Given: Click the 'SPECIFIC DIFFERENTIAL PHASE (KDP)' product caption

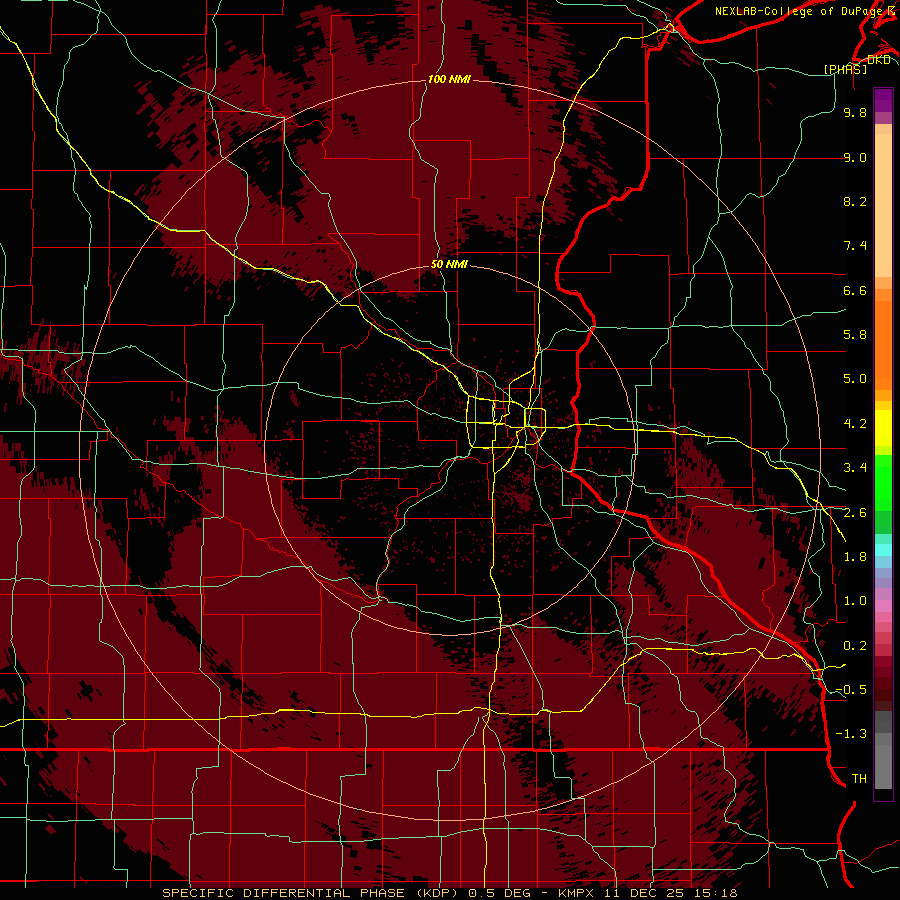Looking at the screenshot, I should coord(309,893).
